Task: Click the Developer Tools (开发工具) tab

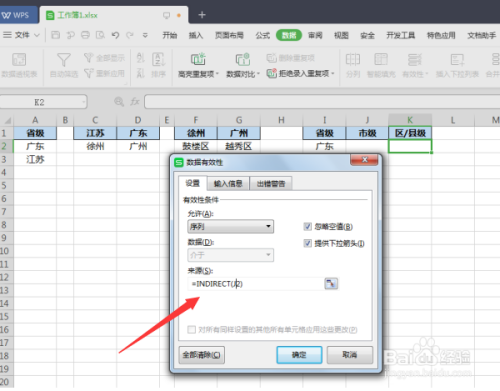Action: point(400,35)
